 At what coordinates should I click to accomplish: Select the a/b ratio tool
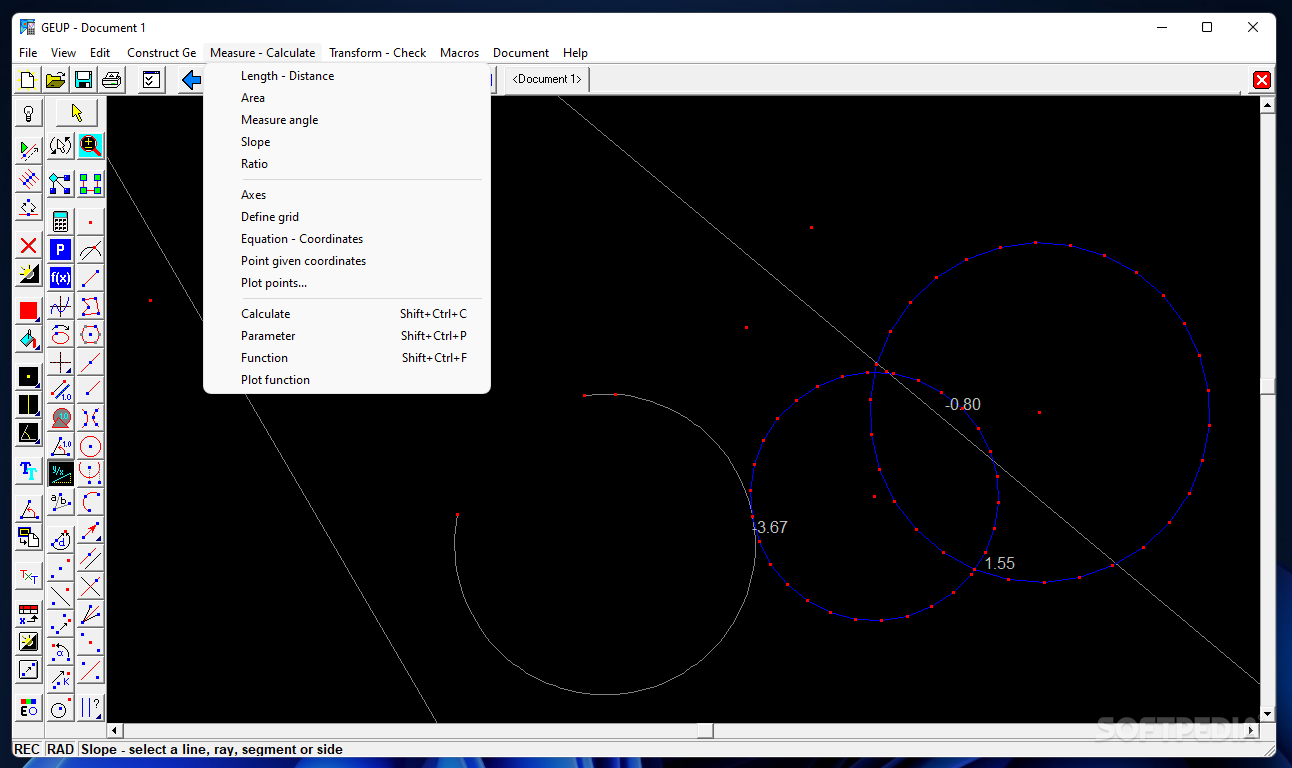pos(61,501)
